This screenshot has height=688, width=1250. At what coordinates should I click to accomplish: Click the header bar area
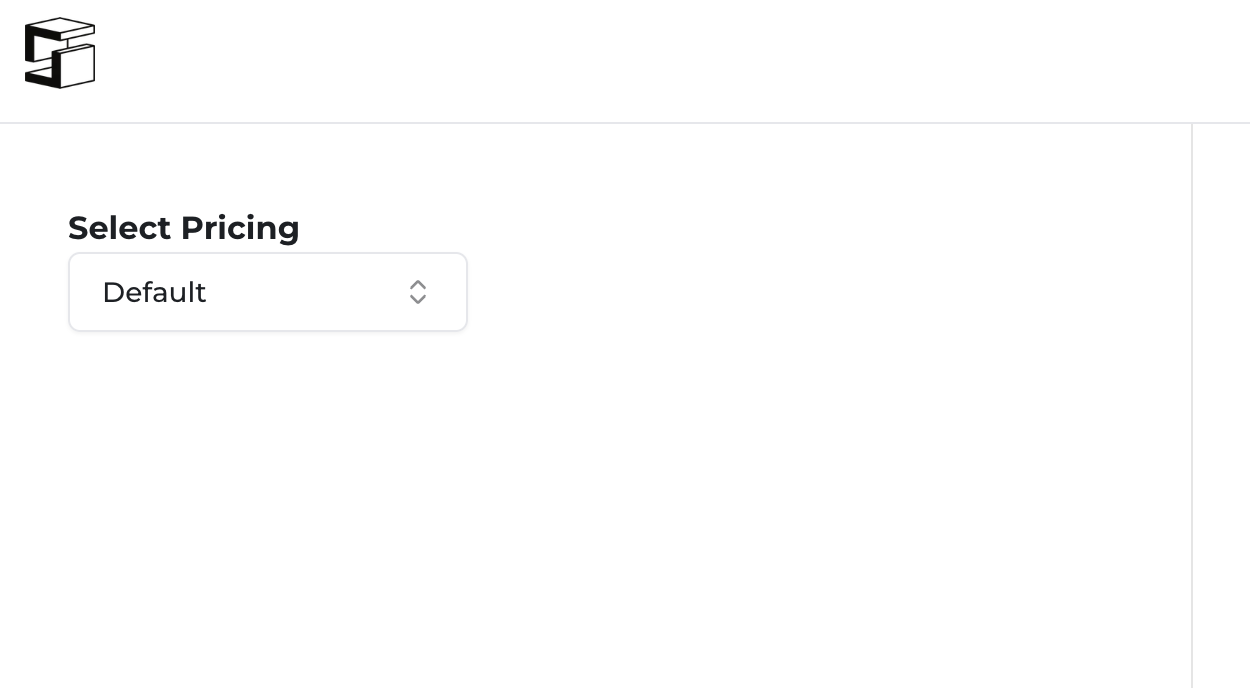click(x=625, y=60)
